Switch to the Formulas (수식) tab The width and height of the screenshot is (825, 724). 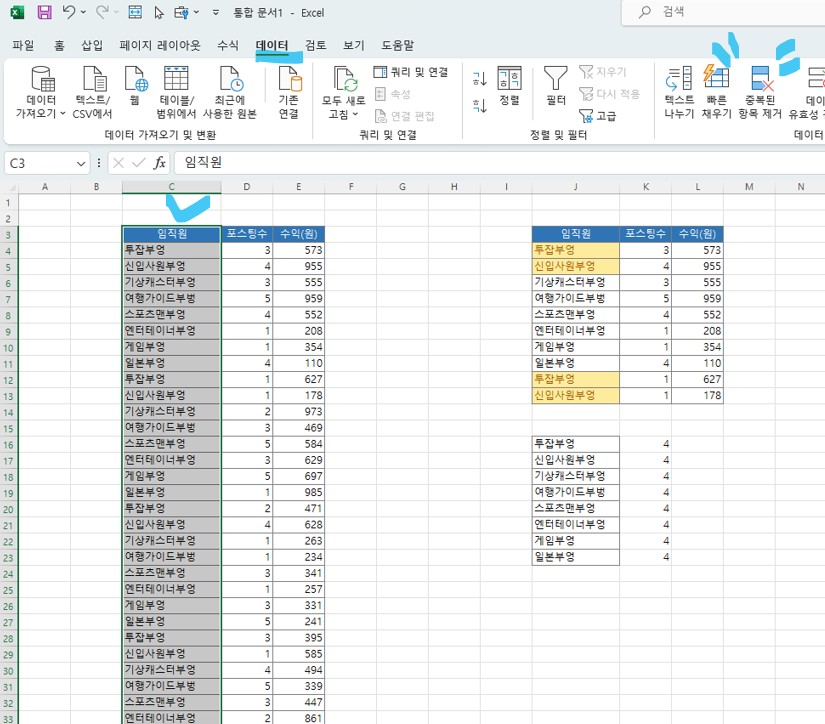pos(227,45)
